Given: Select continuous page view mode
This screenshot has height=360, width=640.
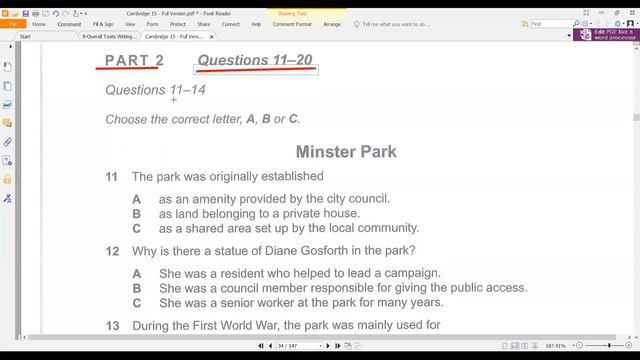Looking at the screenshot, I should click(515, 346).
